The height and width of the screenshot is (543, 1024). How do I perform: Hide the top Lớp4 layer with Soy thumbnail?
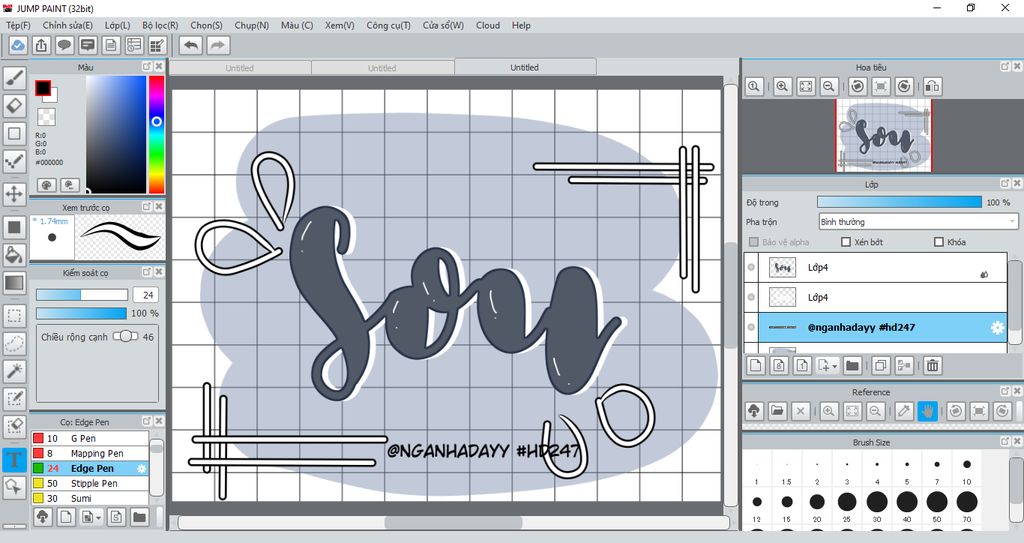[x=751, y=267]
